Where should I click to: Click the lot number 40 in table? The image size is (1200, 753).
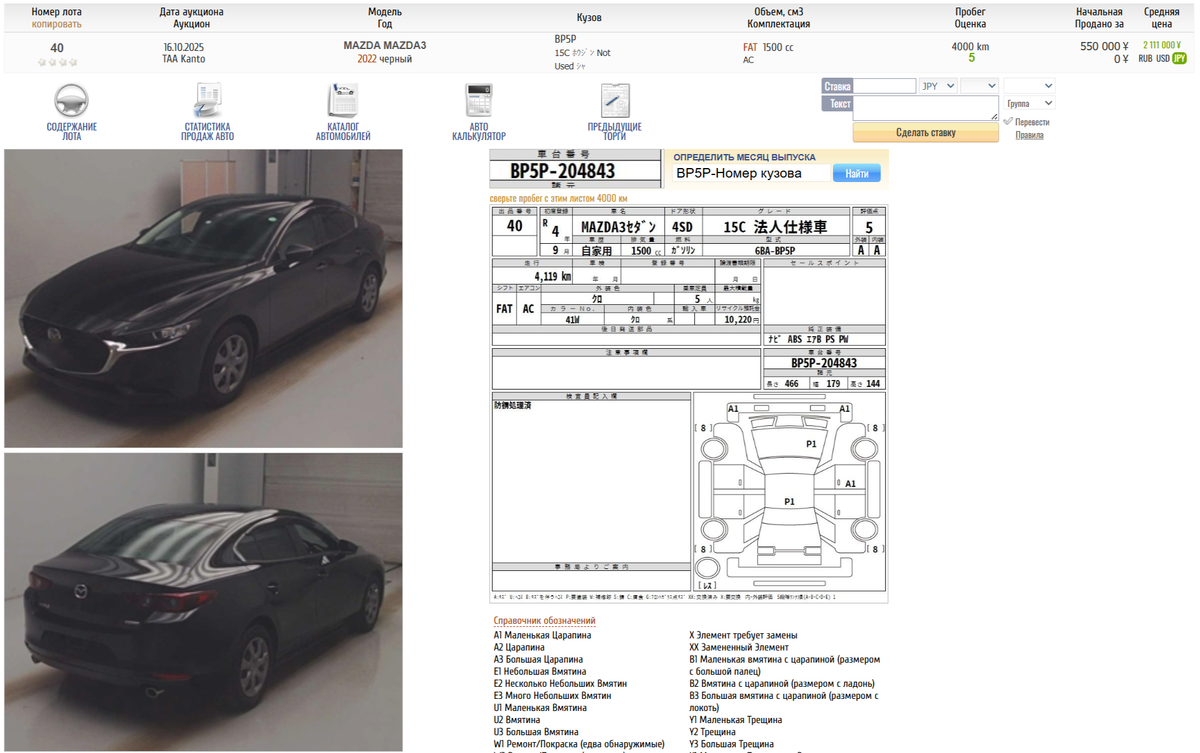click(57, 48)
